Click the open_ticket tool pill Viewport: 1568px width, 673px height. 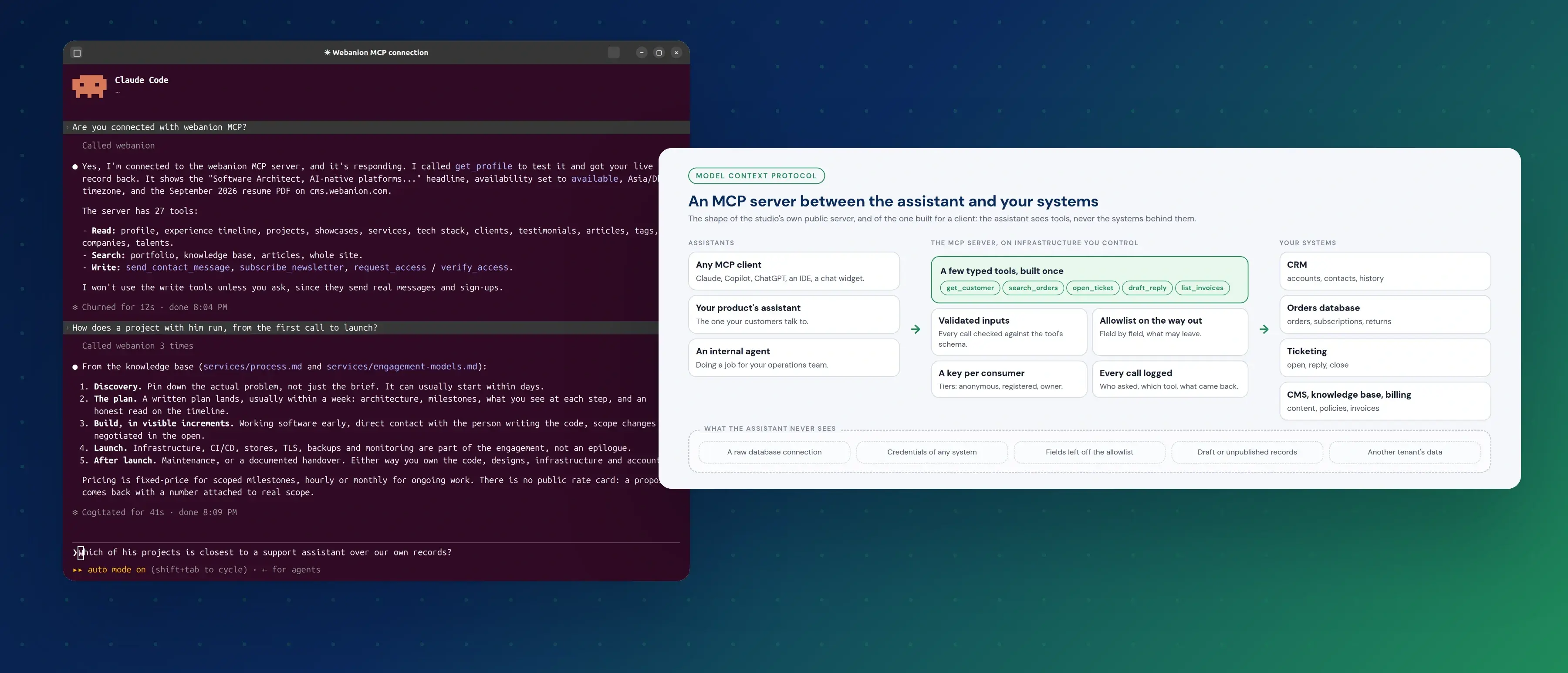click(x=1093, y=288)
